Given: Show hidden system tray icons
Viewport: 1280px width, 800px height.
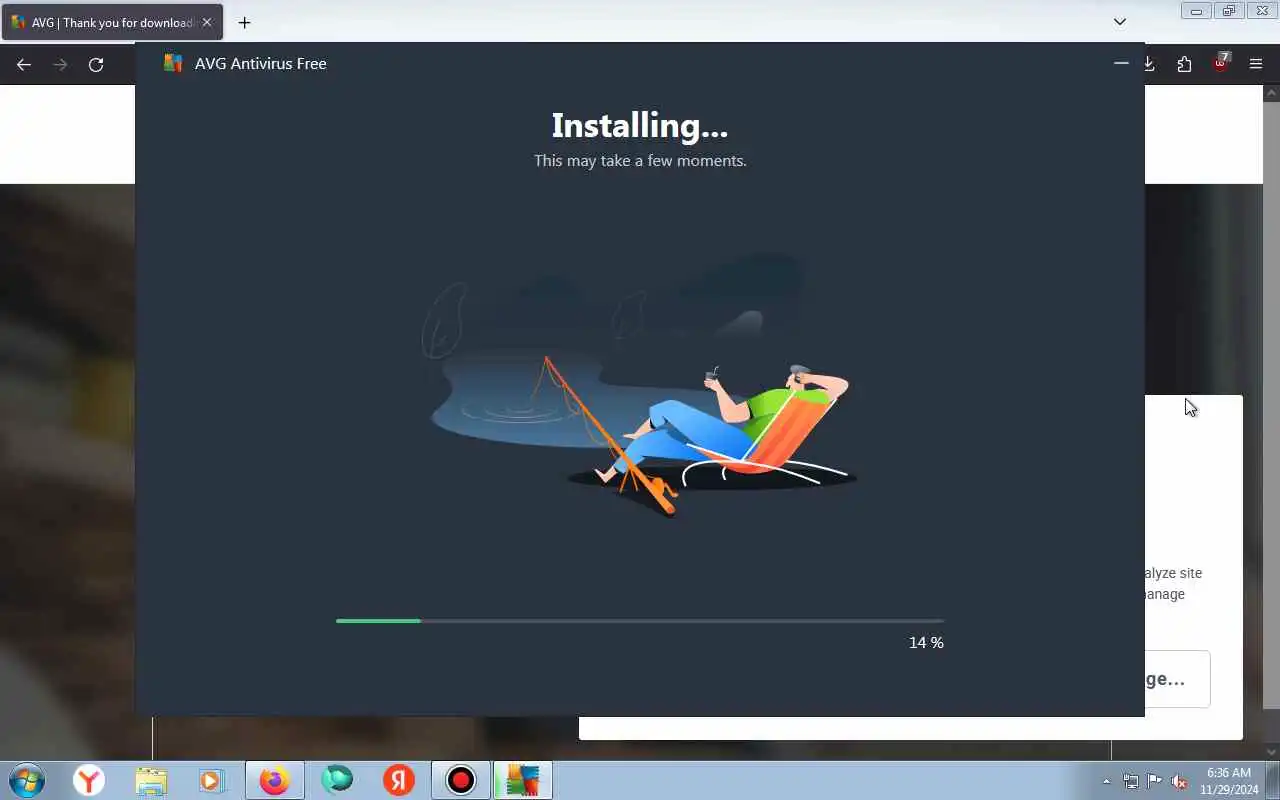Looking at the screenshot, I should (1106, 781).
